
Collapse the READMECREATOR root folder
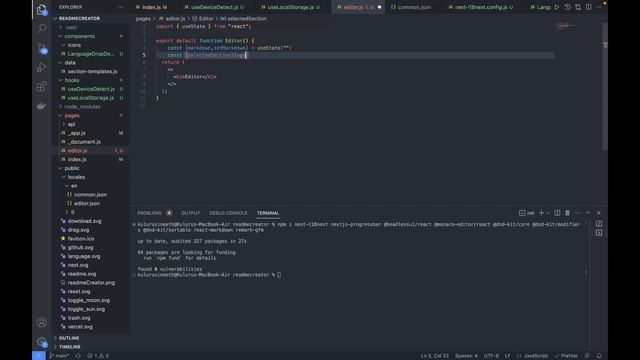point(79,18)
